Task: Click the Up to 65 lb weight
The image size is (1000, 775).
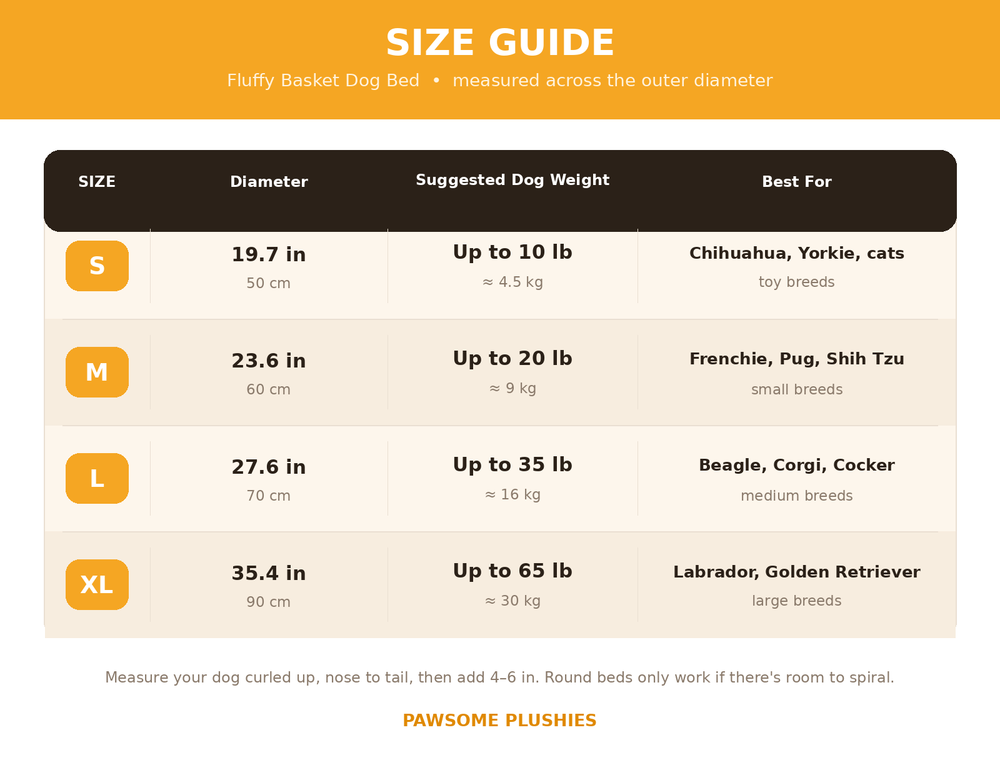Action: pos(513,571)
